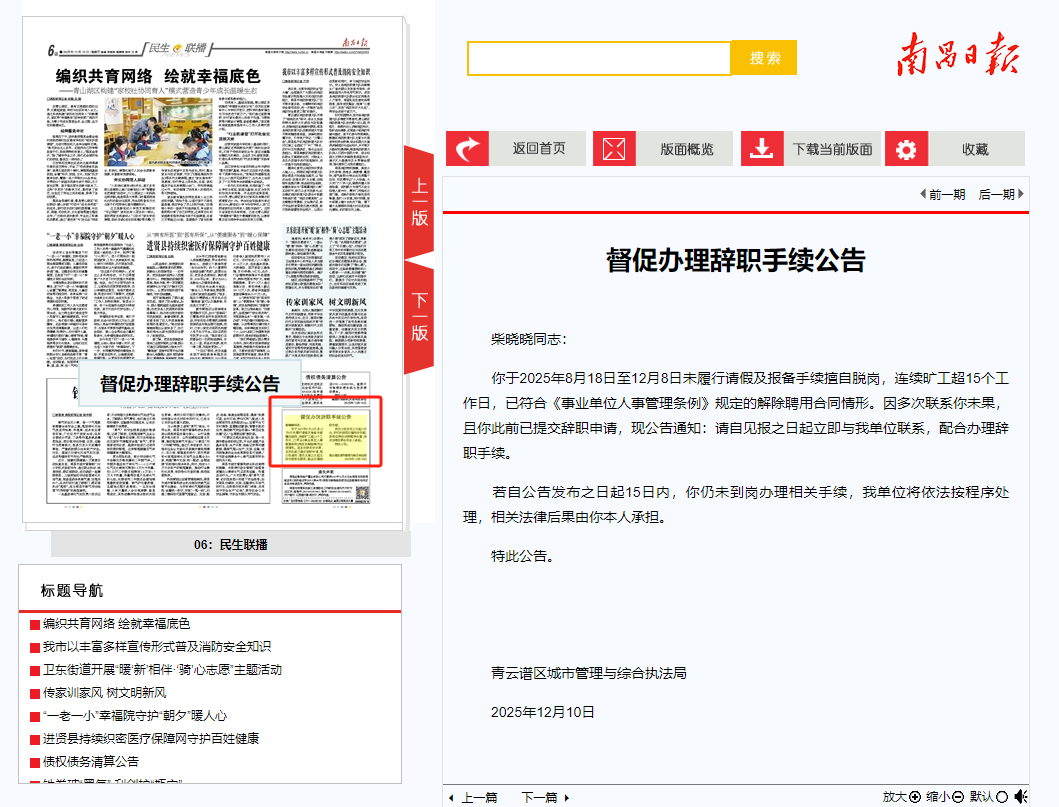Open article 传家训家风 树文明新风 in title list
This screenshot has height=807, width=1059.
tap(104, 692)
